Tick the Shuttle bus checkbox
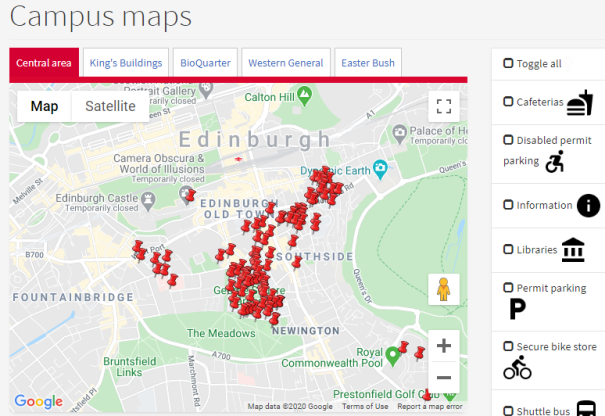The height and width of the screenshot is (416, 605). [x=508, y=411]
